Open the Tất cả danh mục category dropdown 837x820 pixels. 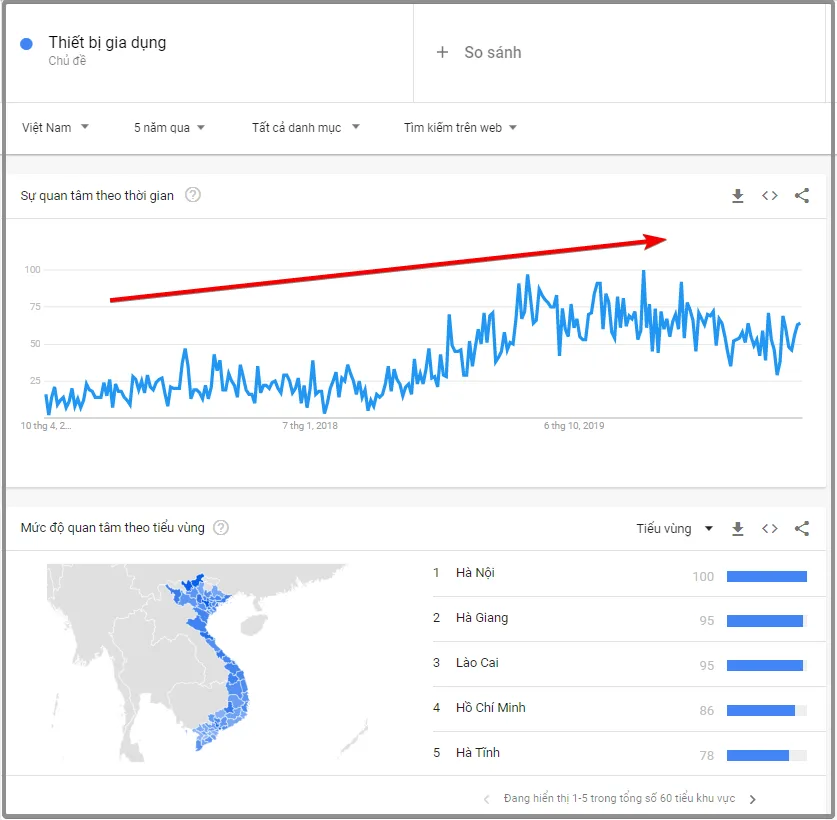[306, 128]
